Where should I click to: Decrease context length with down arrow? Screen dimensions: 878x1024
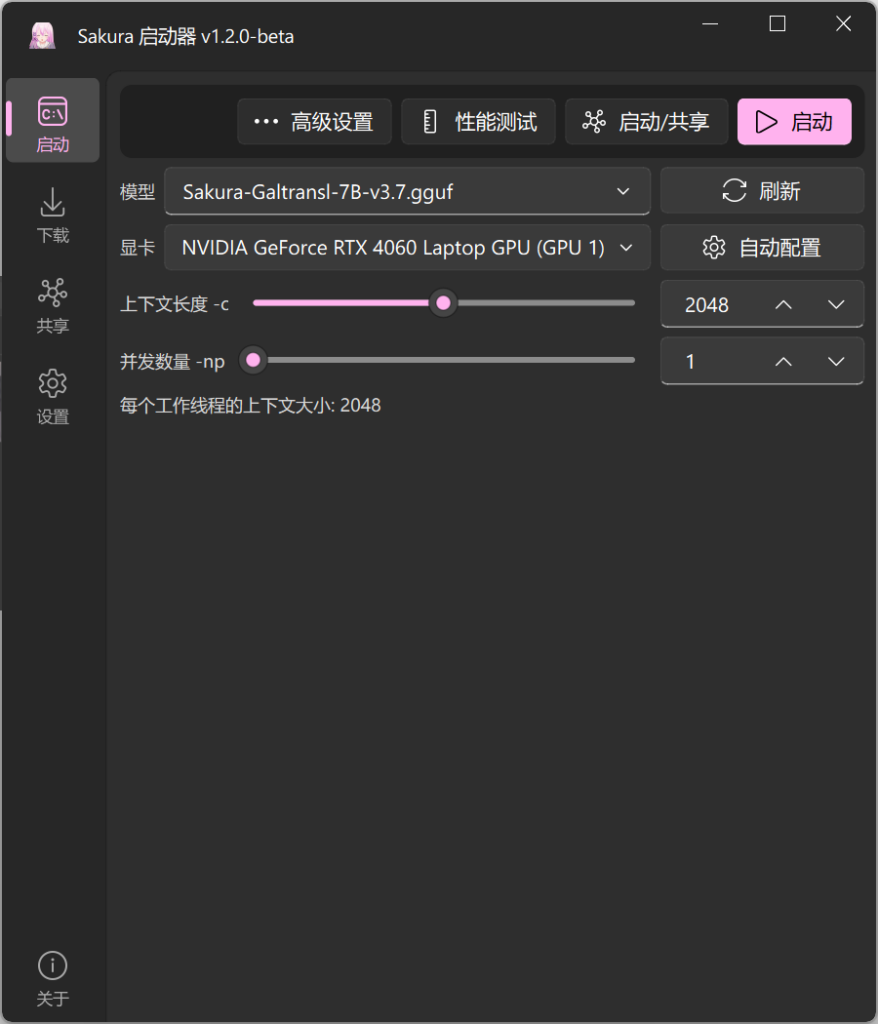click(x=837, y=305)
